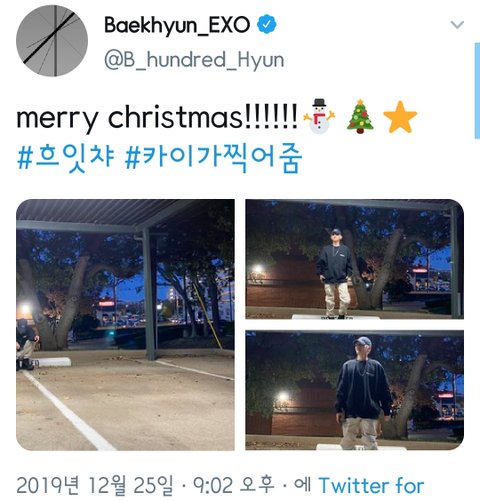The height and width of the screenshot is (501, 480).
Task: Open the Baekhyun_EXO display name
Action: point(177,25)
